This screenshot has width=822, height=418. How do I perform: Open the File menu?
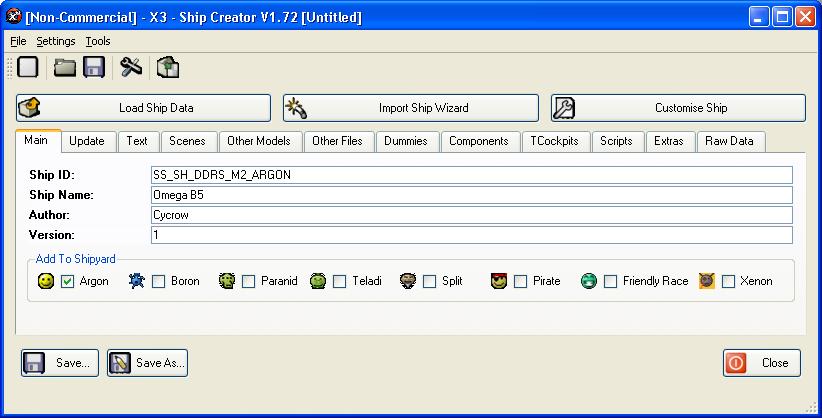click(18, 41)
